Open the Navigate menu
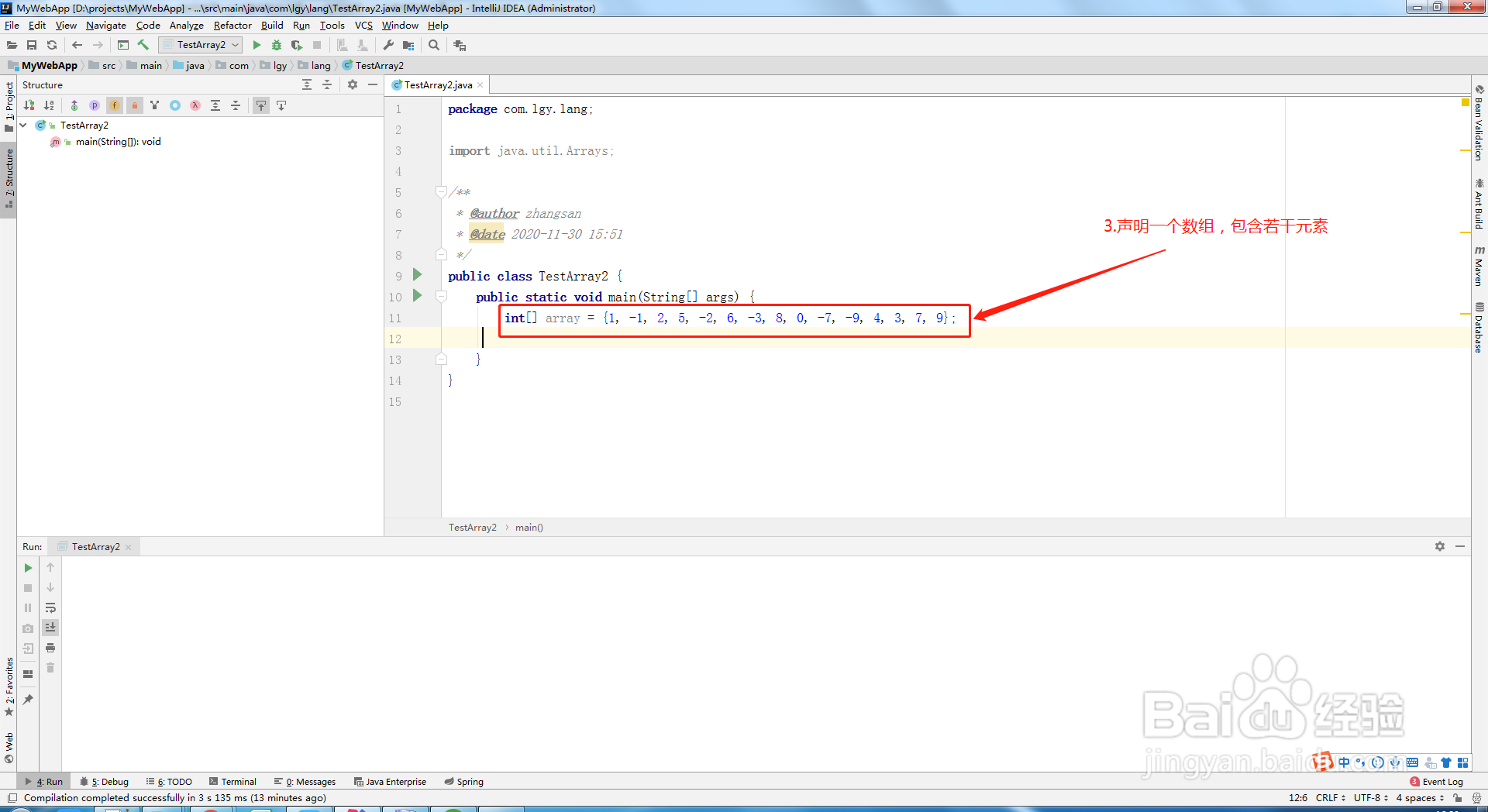This screenshot has width=1488, height=812. pos(105,26)
